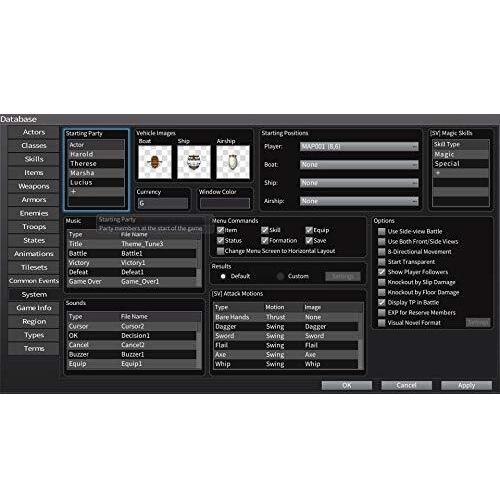Screen dimensions: 500x500
Task: Toggle the Formation menu command checkbox
Action: pyautogui.click(x=265, y=240)
